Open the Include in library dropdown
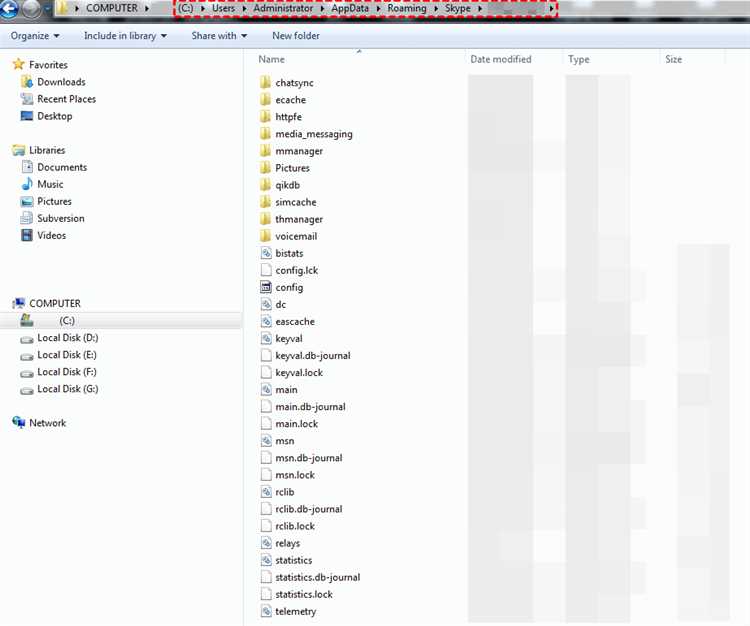This screenshot has height=626, width=750. pyautogui.click(x=125, y=36)
